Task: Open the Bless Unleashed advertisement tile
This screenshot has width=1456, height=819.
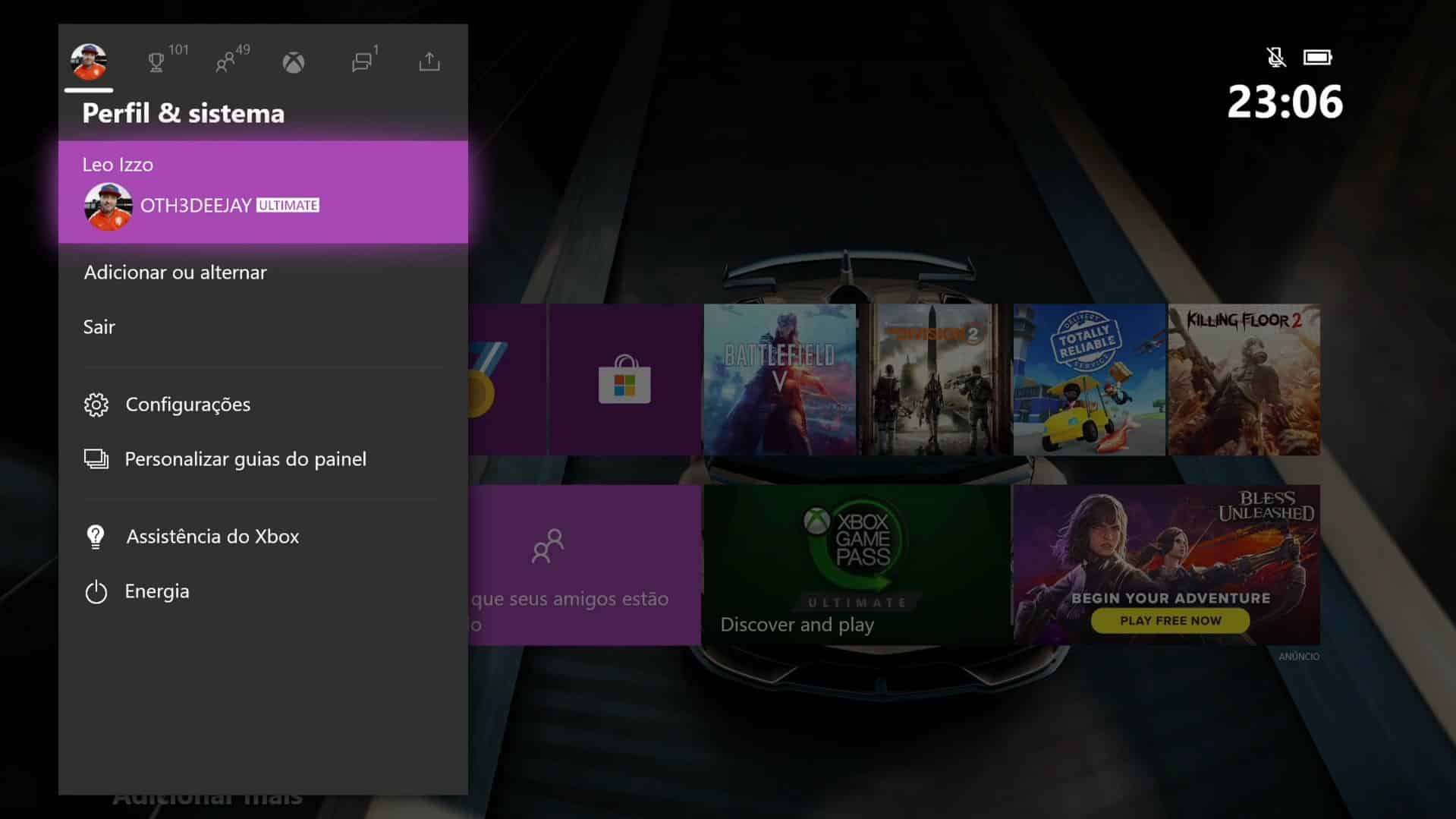Action: (x=1167, y=565)
